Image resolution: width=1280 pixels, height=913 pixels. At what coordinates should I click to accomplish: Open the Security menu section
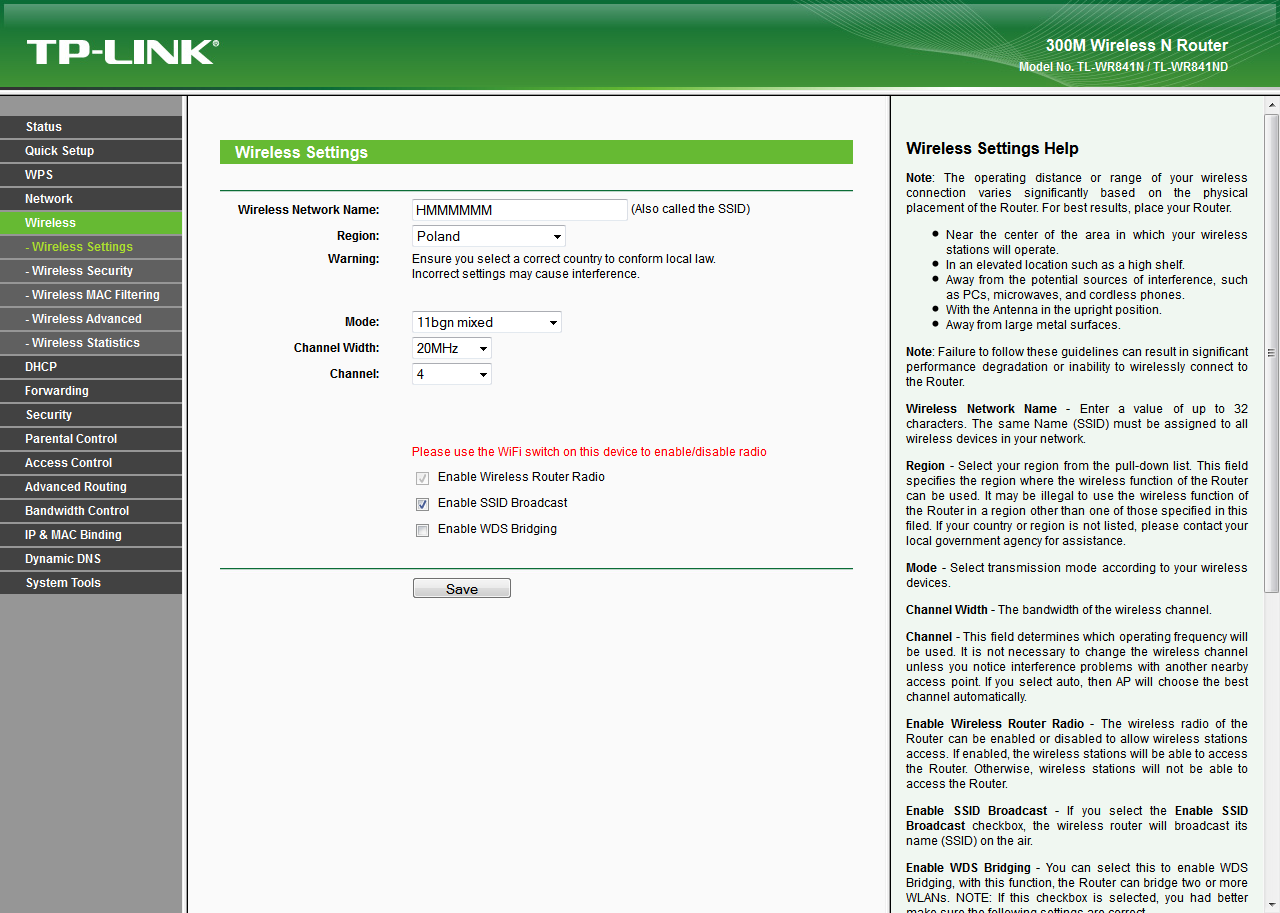pyautogui.click(x=91, y=415)
